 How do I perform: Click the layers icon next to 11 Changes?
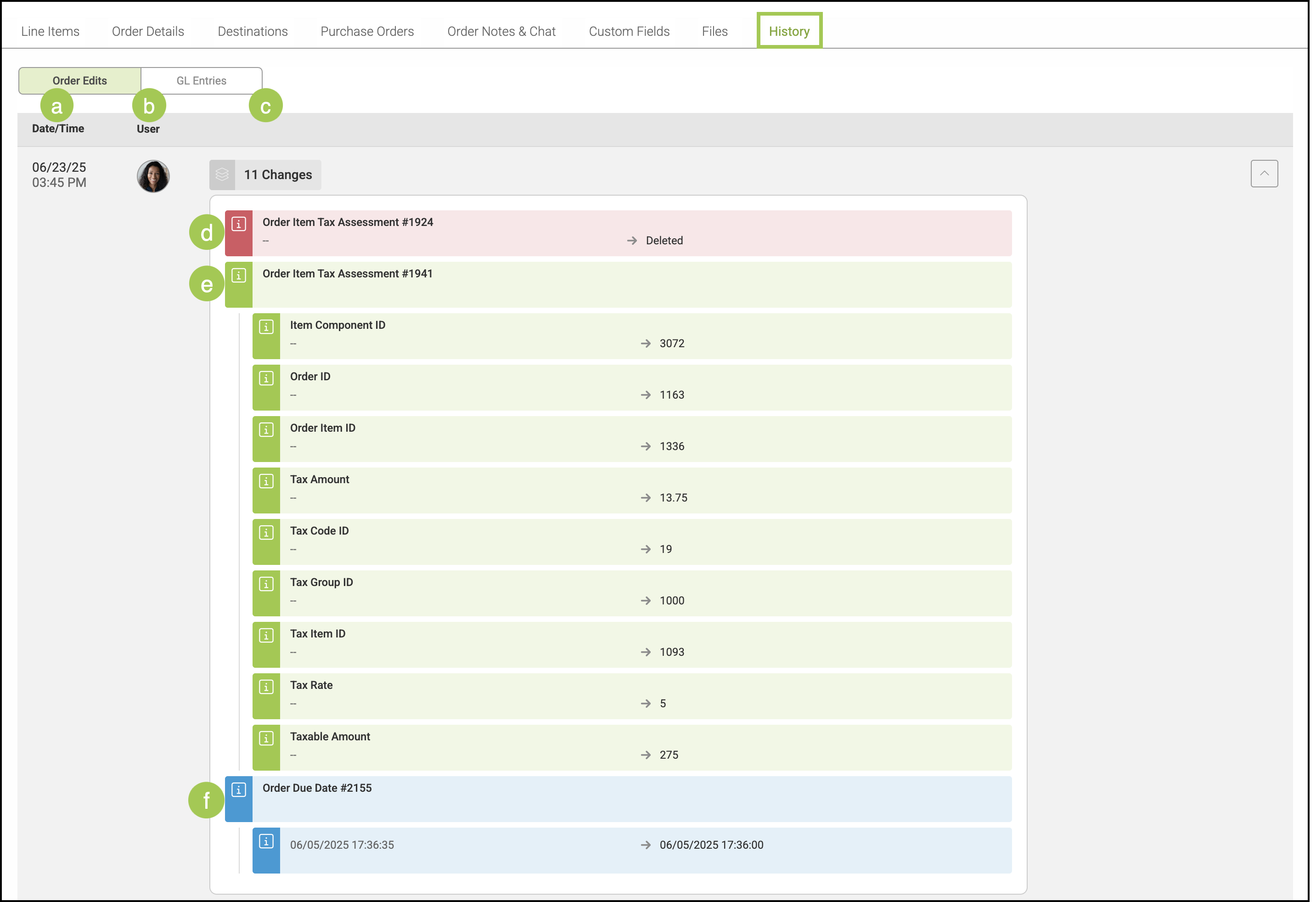[222, 175]
